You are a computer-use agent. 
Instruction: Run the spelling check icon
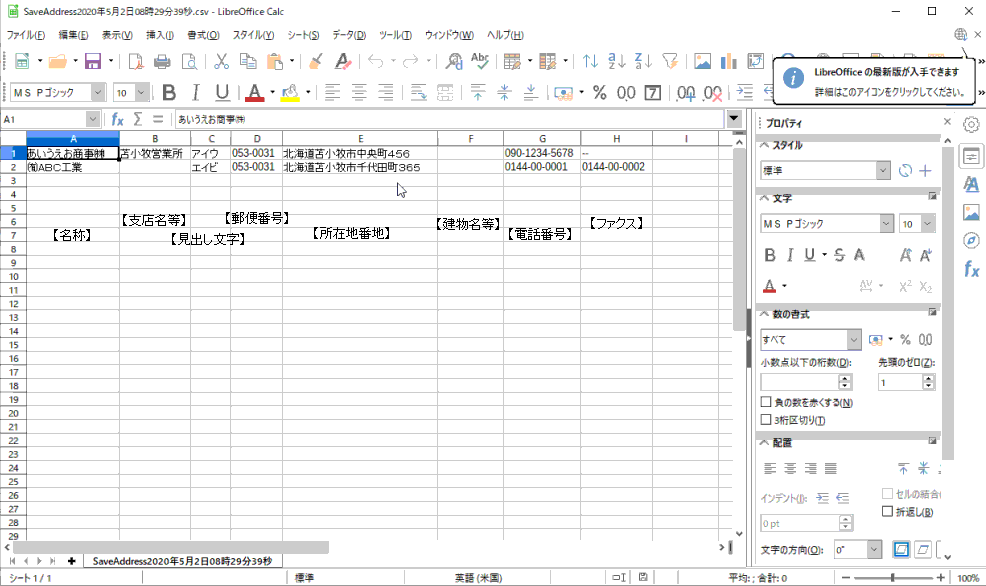pyautogui.click(x=479, y=62)
